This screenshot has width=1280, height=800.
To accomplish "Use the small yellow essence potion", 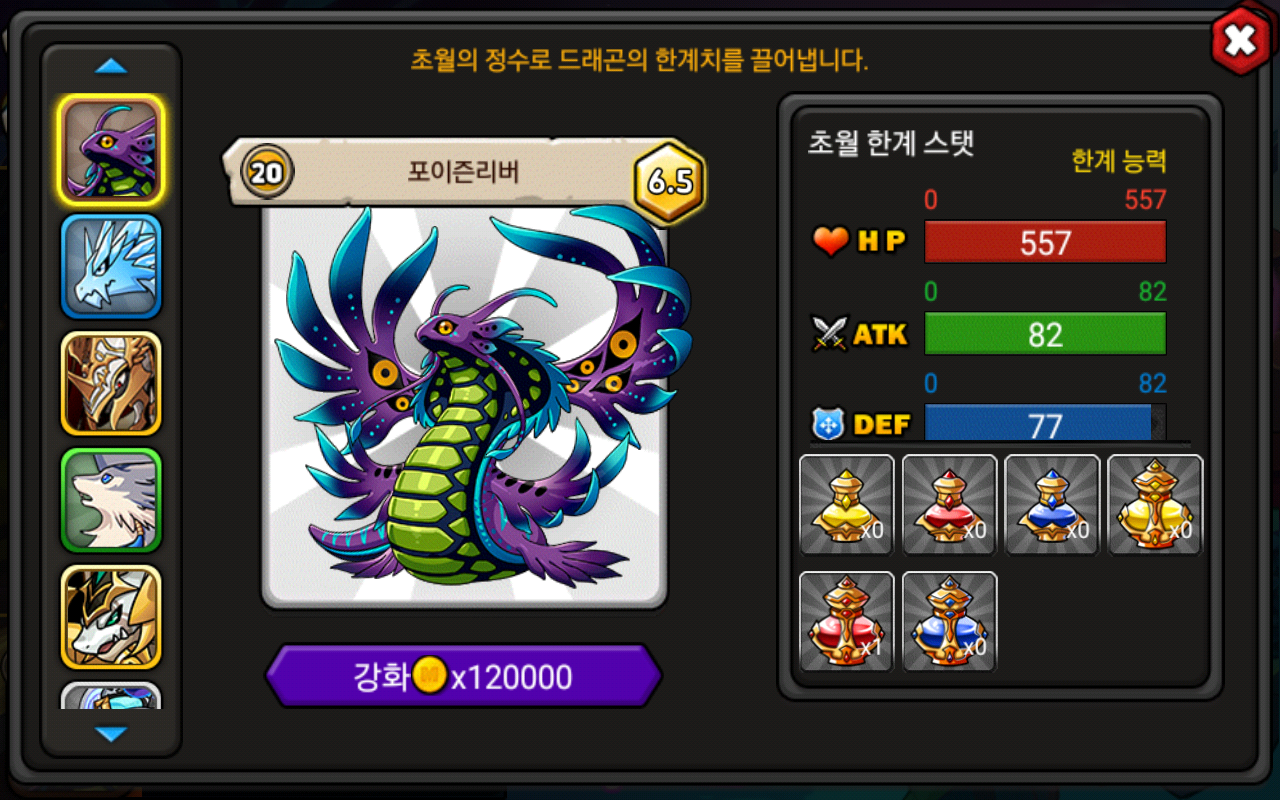I will pyautogui.click(x=847, y=505).
